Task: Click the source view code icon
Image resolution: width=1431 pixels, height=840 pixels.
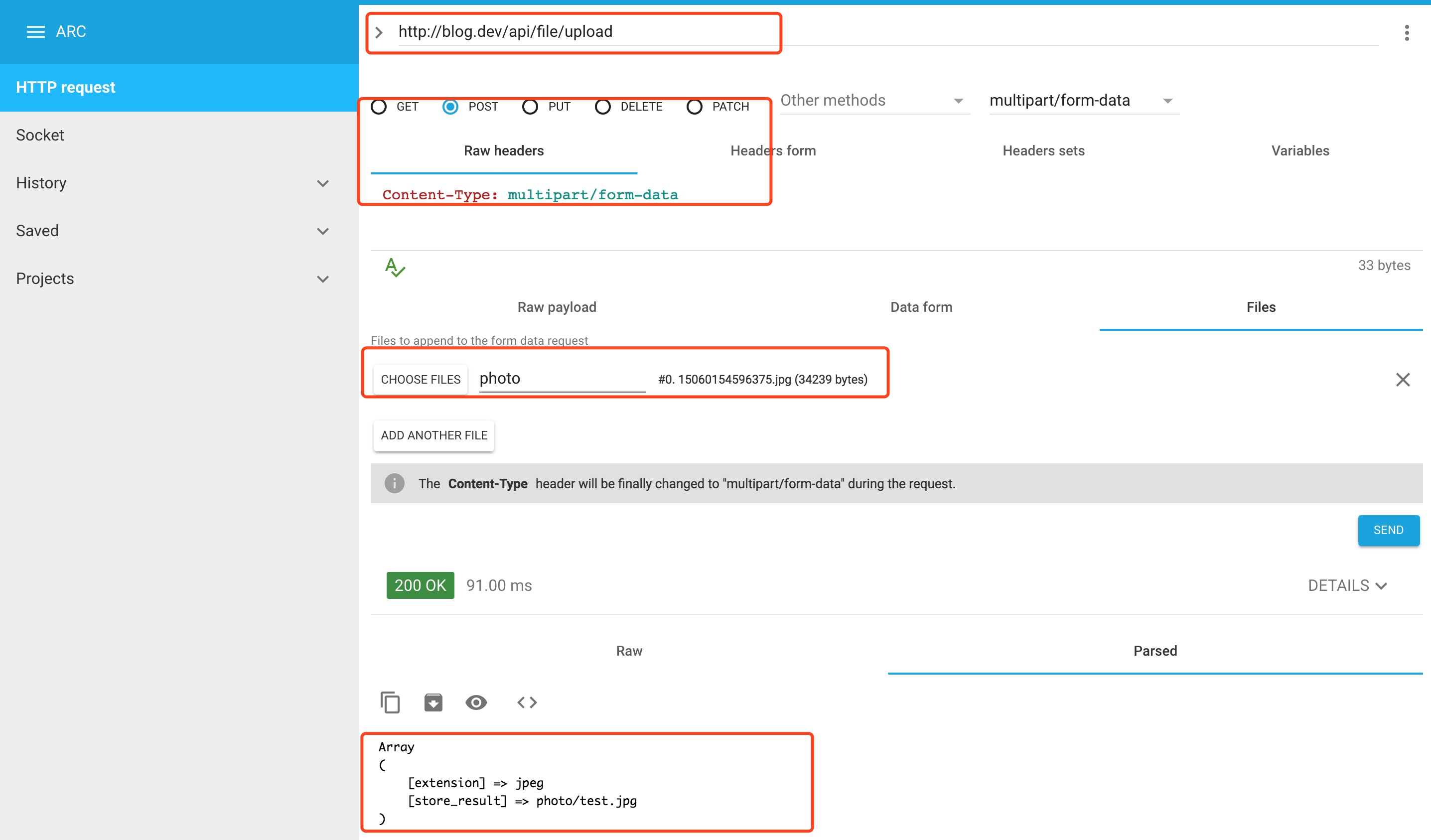Action: (527, 702)
